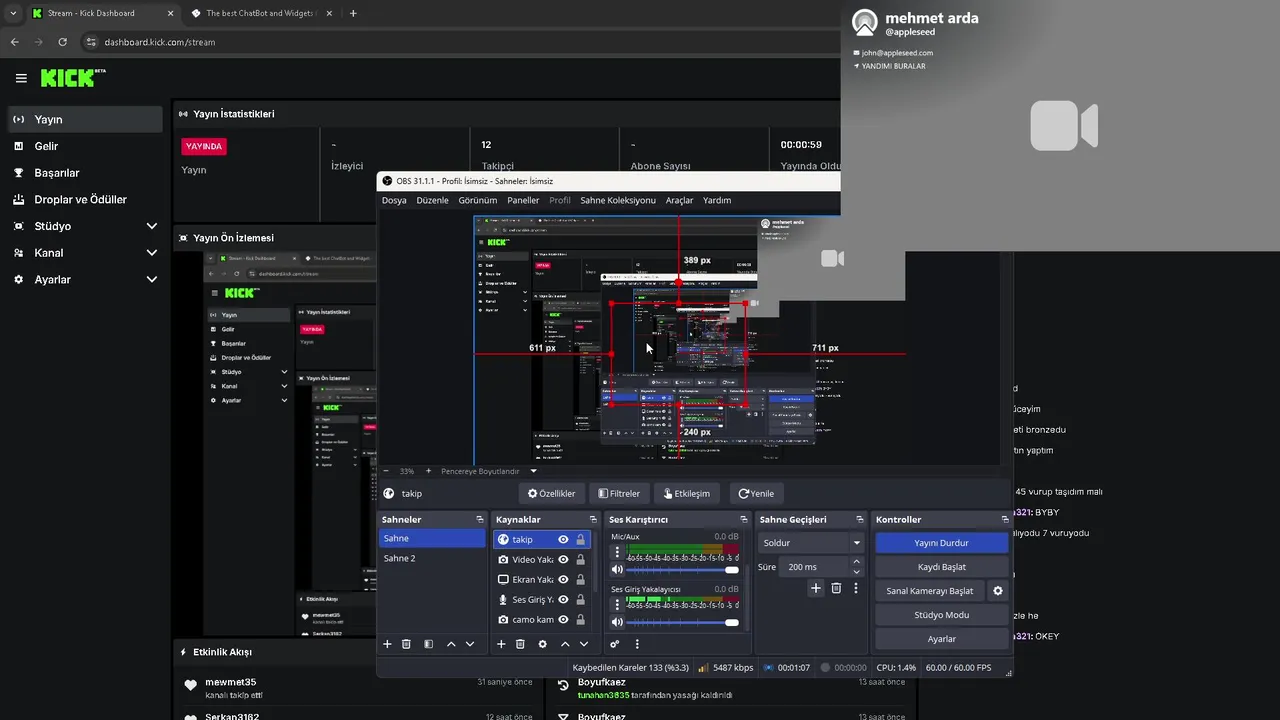Toggle visibility of Ses Giriş source
The width and height of the screenshot is (1280, 720).
pyautogui.click(x=563, y=599)
